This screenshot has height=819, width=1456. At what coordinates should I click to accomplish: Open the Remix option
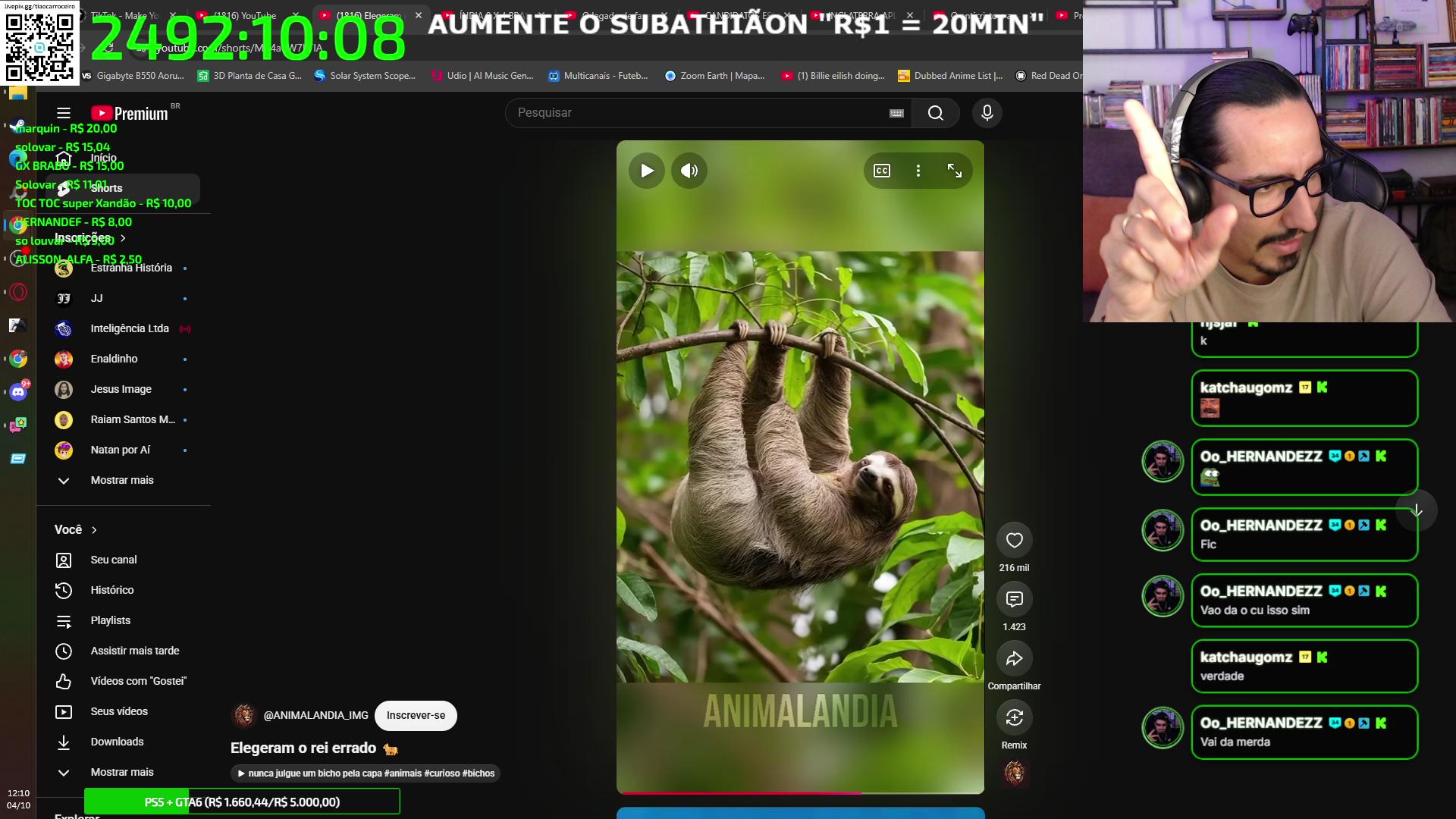[1014, 717]
